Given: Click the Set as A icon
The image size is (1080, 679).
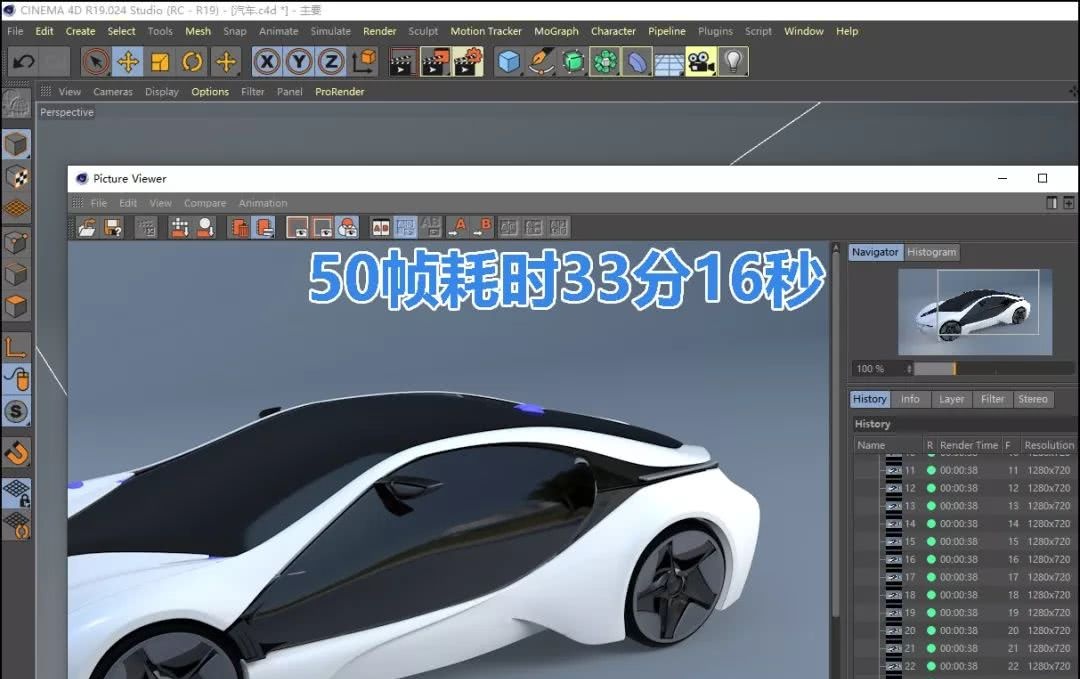Looking at the screenshot, I should click(457, 227).
